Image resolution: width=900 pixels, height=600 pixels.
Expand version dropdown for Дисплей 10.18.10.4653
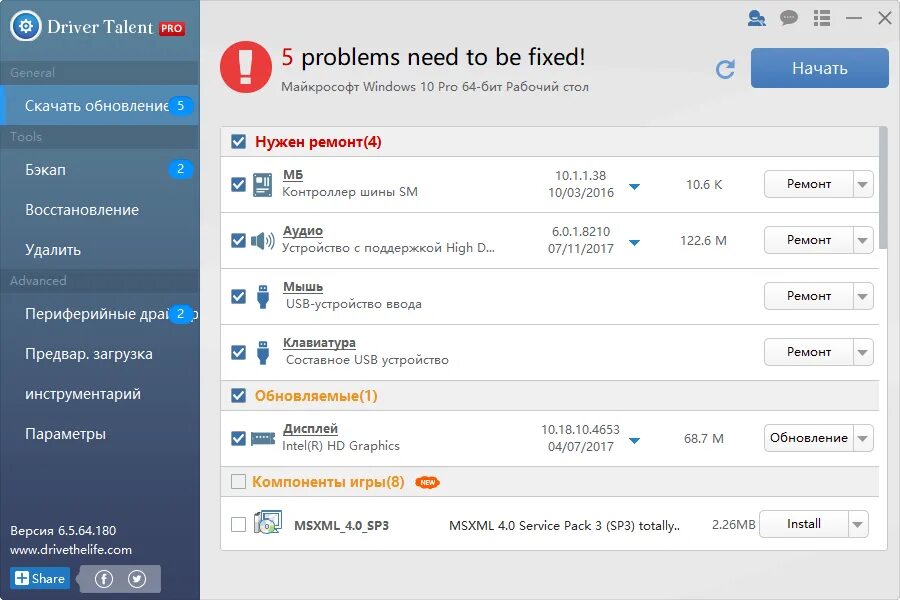click(634, 441)
